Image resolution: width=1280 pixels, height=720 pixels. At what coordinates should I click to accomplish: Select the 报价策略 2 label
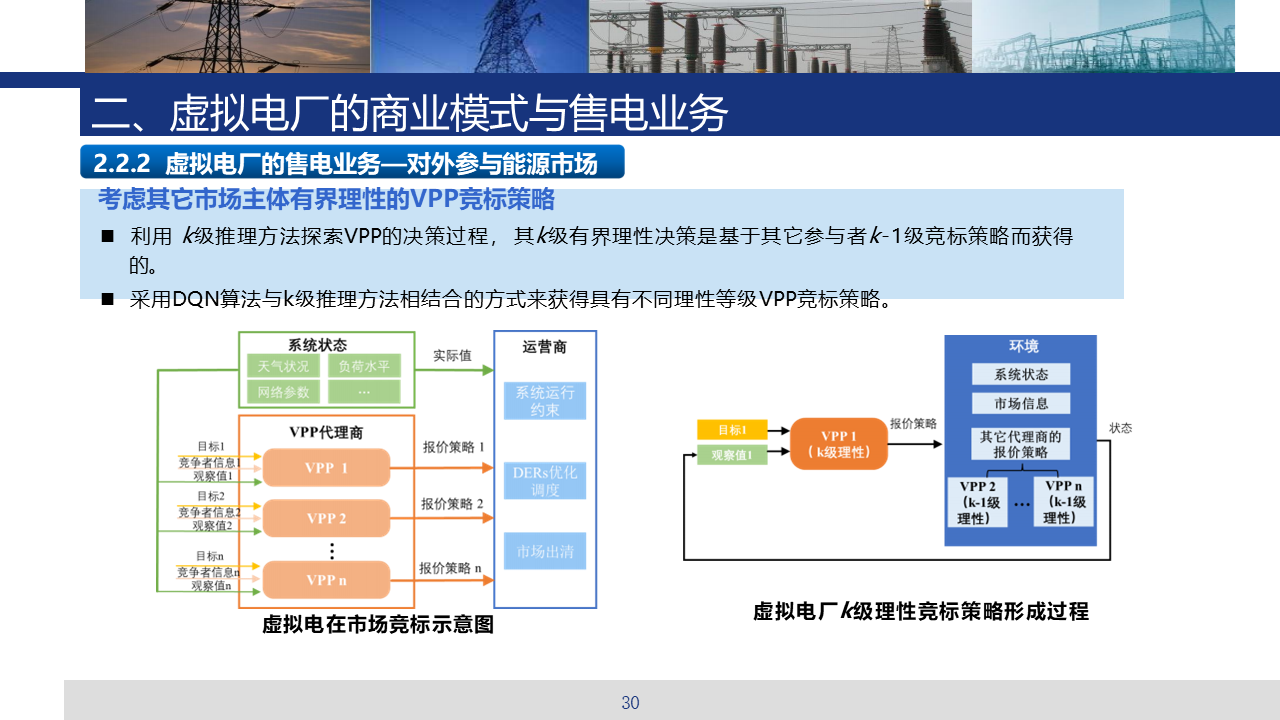(x=452, y=504)
